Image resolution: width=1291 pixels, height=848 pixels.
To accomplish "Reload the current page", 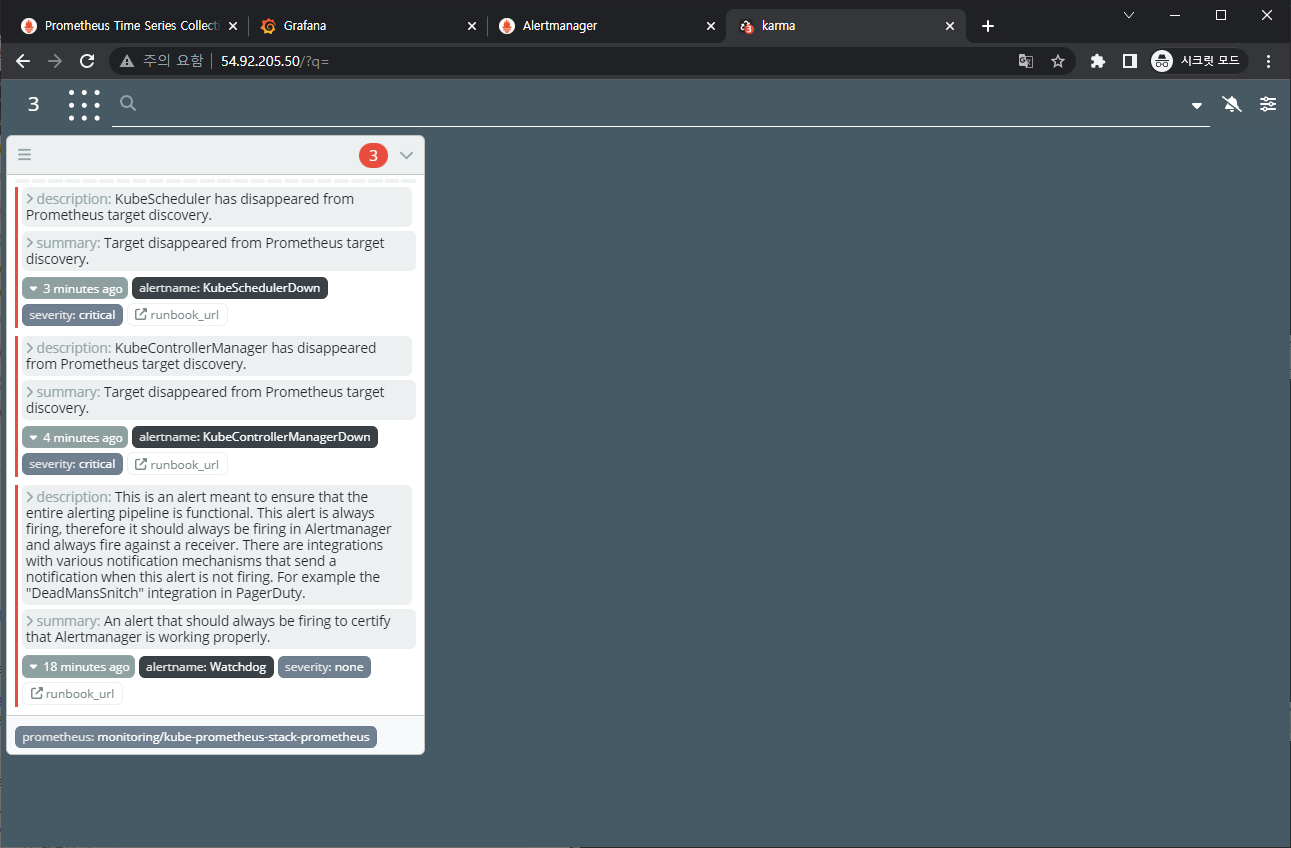I will coord(87,61).
